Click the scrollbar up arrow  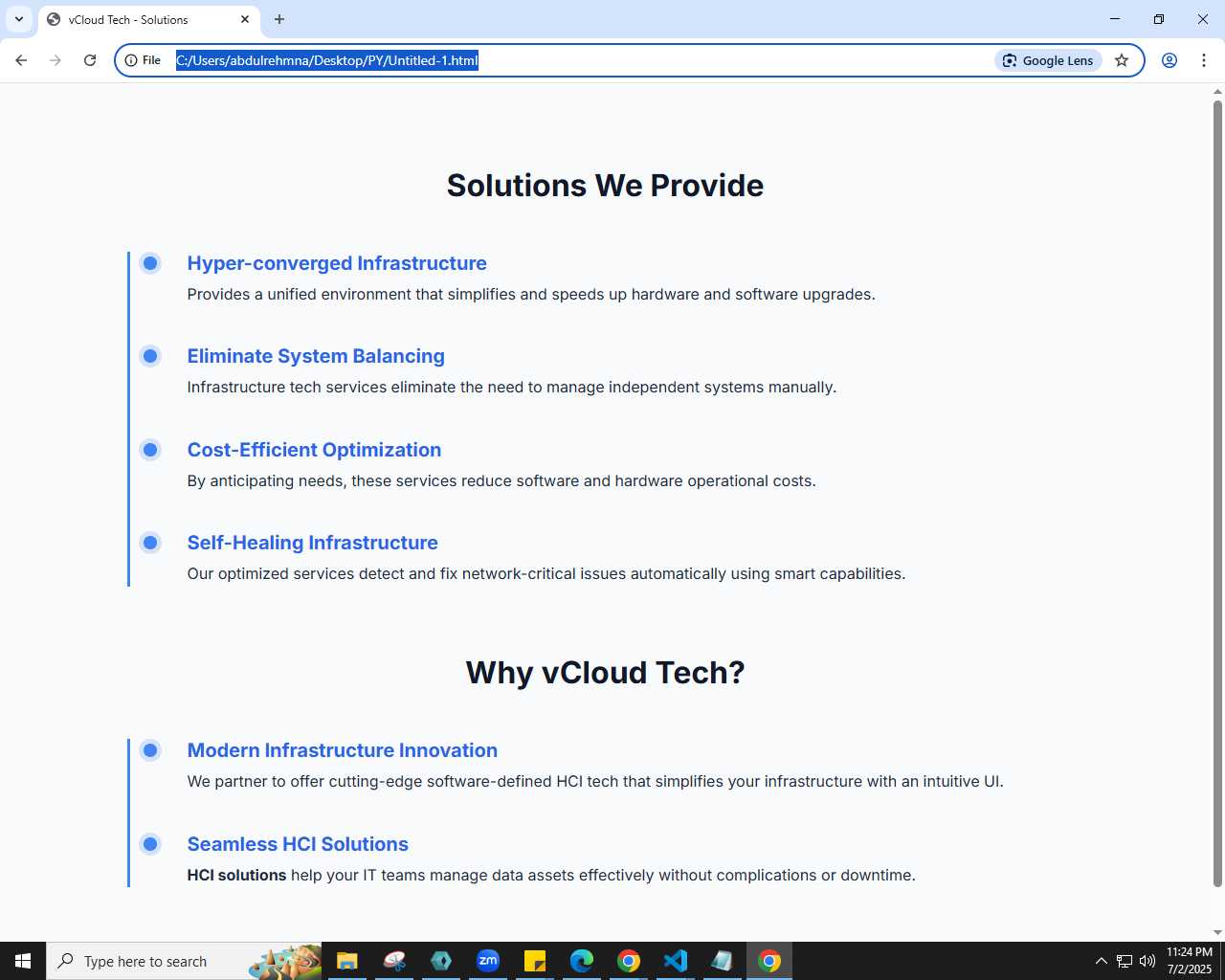[x=1217, y=91]
